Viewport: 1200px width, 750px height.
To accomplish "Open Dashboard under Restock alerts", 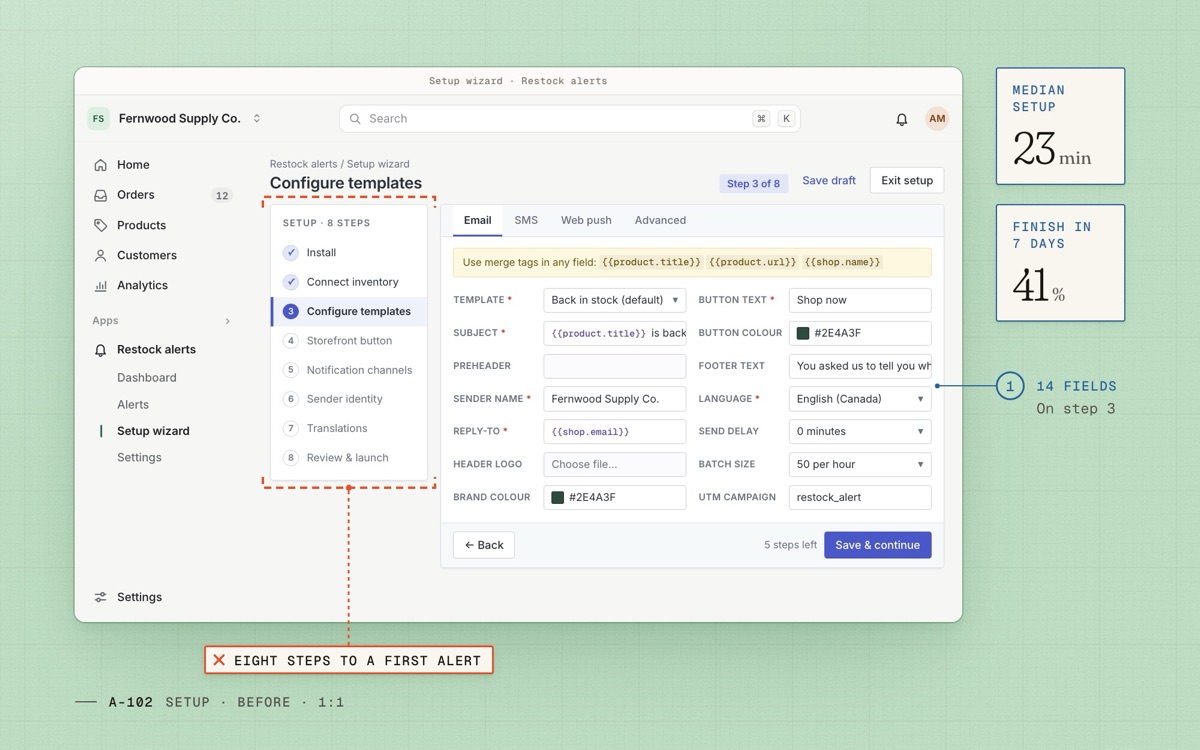I will coord(147,378).
